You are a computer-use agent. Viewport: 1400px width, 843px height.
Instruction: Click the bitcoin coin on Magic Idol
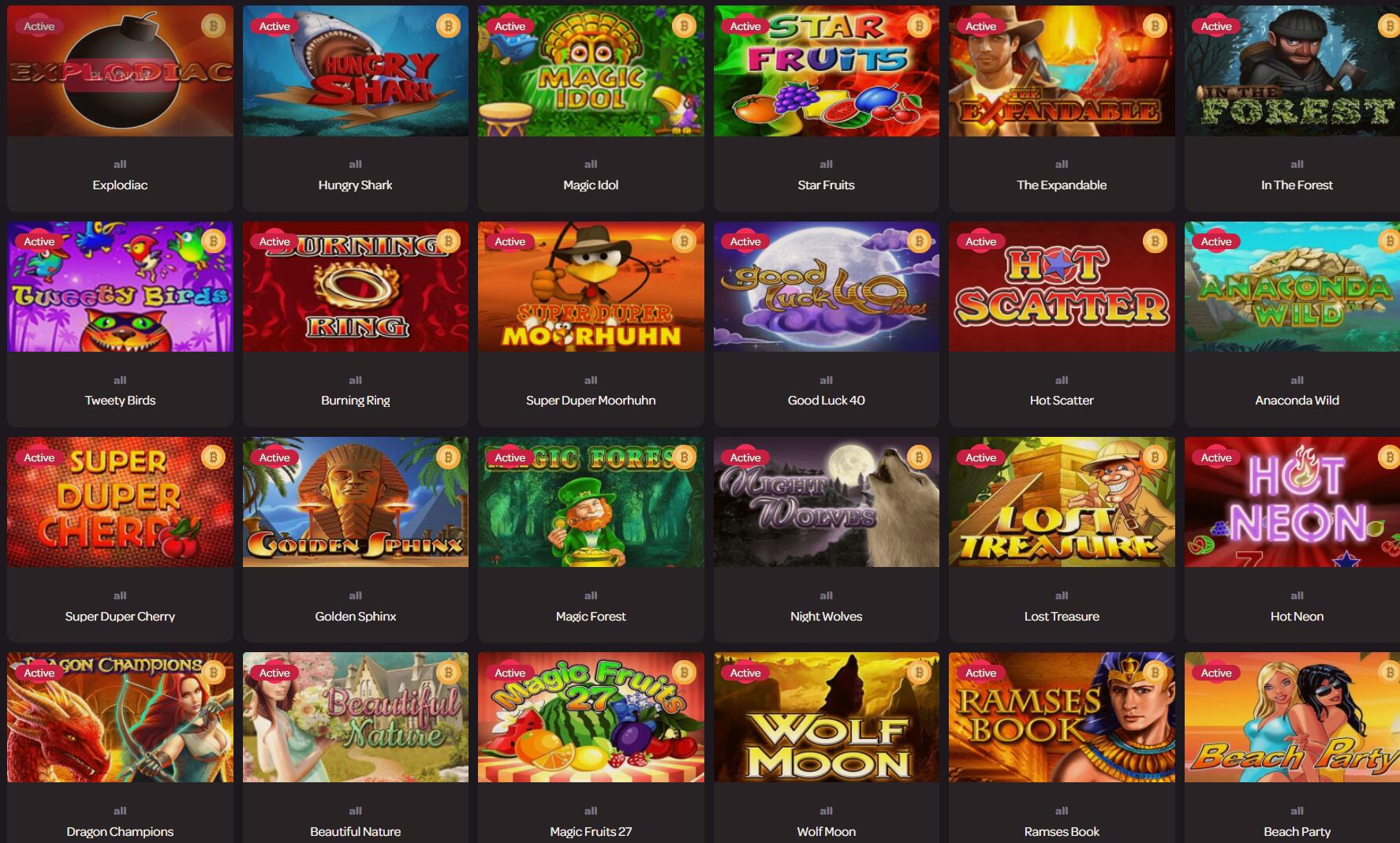(684, 26)
